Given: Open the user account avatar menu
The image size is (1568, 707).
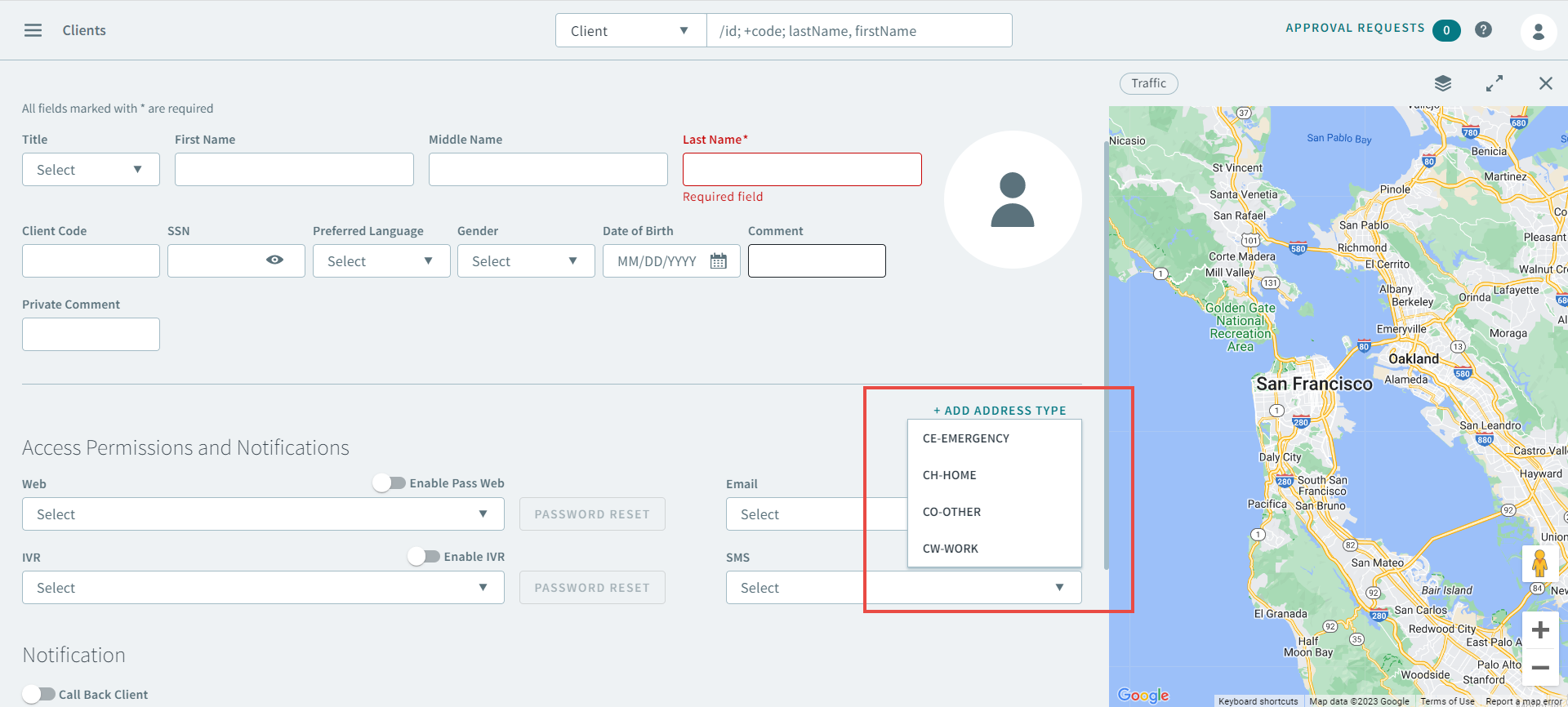Looking at the screenshot, I should [x=1539, y=31].
